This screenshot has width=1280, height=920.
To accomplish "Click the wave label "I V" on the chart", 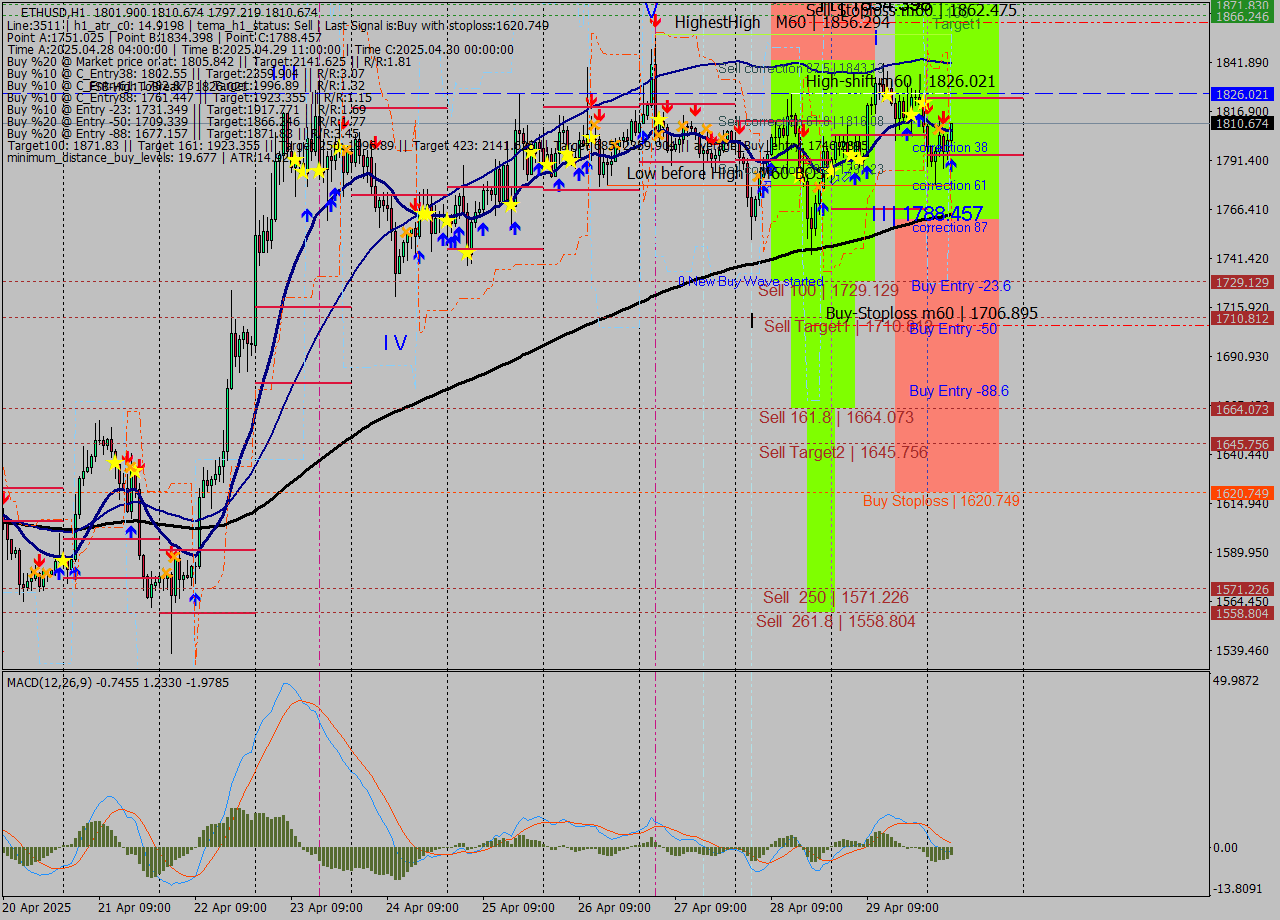I will [395, 343].
